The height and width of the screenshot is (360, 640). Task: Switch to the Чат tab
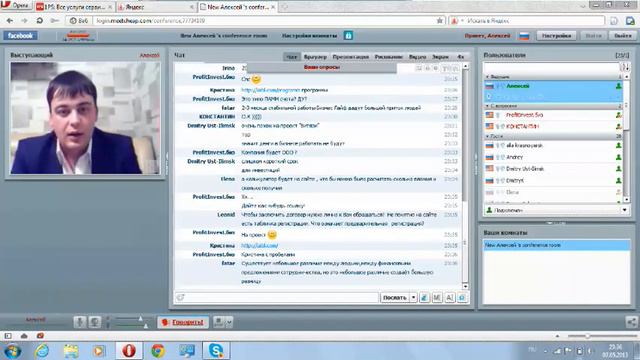(x=291, y=57)
